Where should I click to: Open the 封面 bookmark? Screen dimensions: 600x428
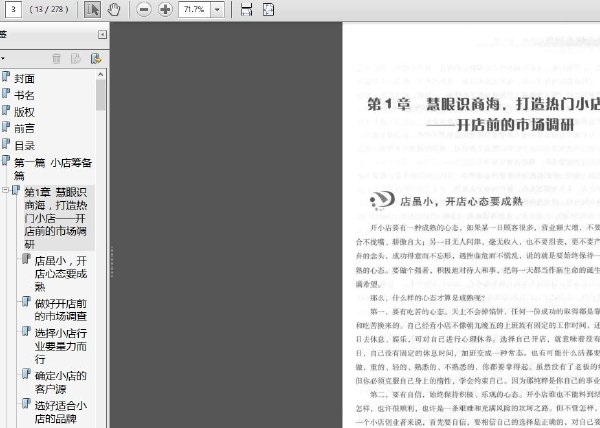point(24,78)
